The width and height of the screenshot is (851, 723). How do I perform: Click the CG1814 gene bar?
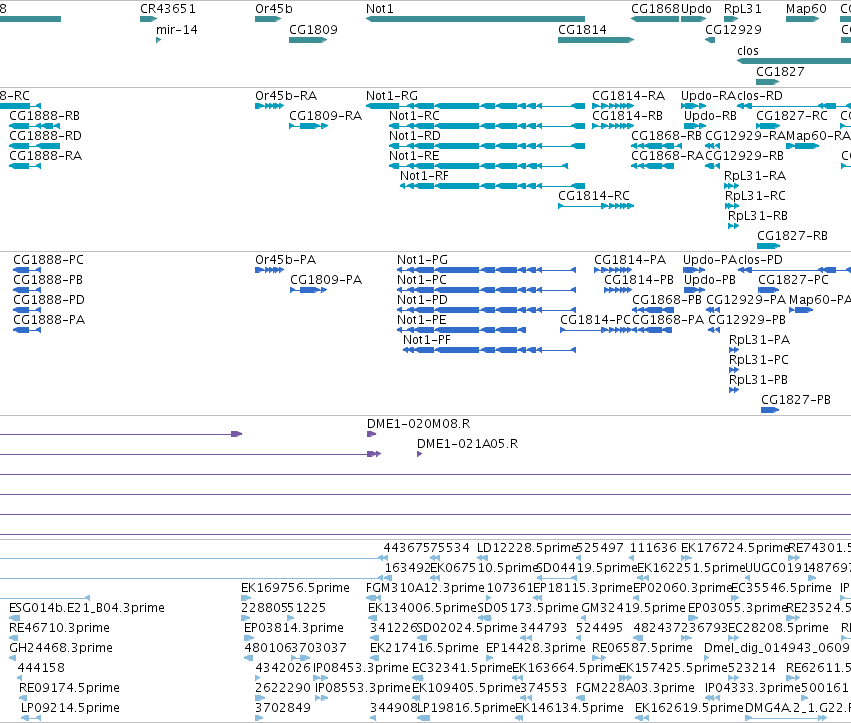596,40
